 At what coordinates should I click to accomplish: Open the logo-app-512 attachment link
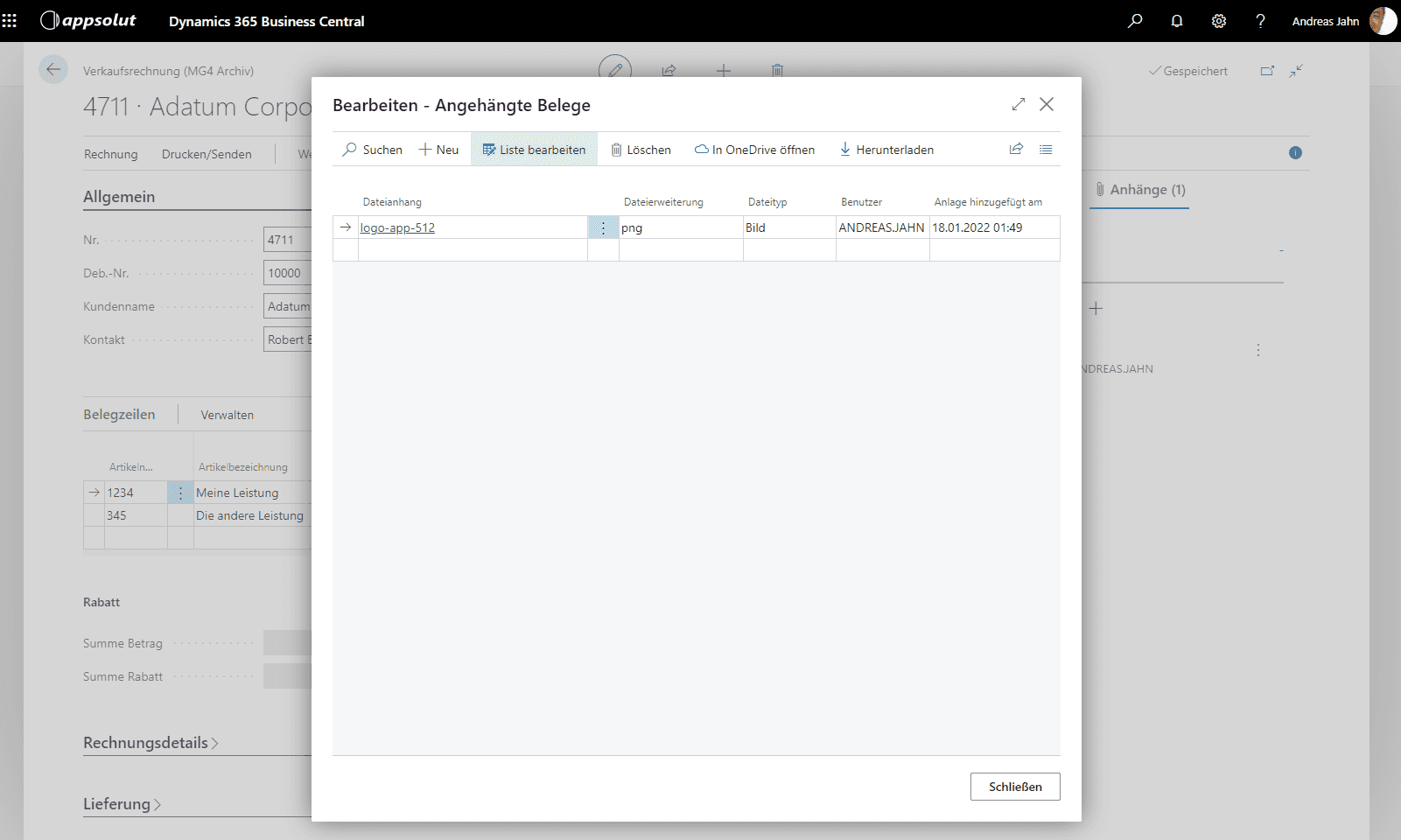click(397, 227)
